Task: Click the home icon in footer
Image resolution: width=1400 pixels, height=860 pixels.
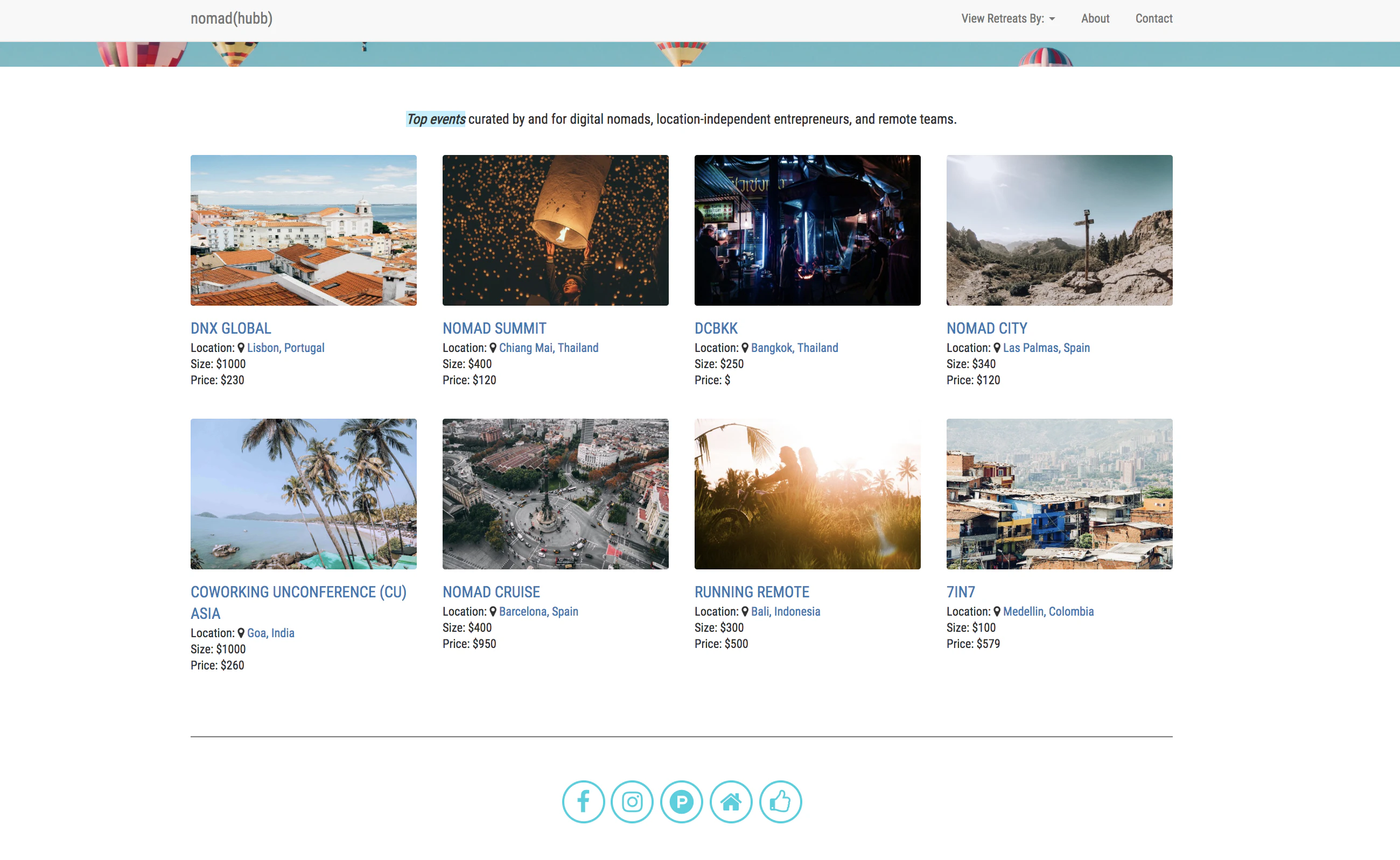Action: click(x=731, y=801)
